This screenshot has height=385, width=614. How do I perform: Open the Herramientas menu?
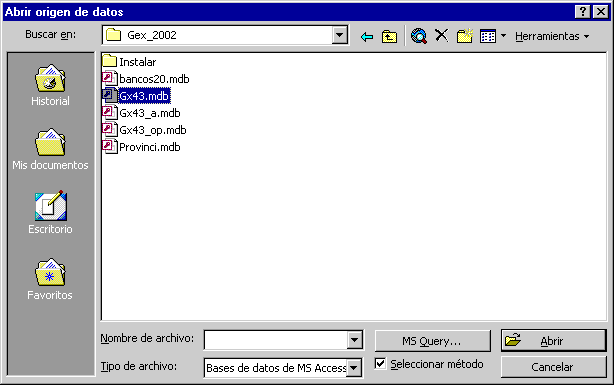pos(552,36)
